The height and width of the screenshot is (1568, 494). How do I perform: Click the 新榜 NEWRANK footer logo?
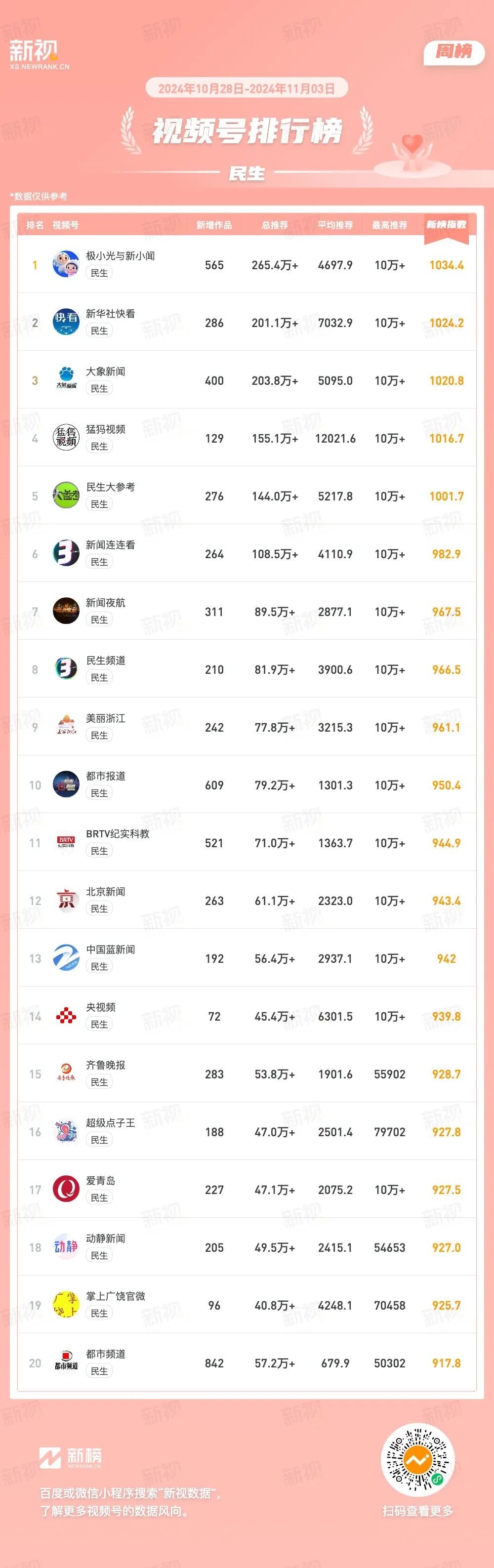coord(71,1458)
